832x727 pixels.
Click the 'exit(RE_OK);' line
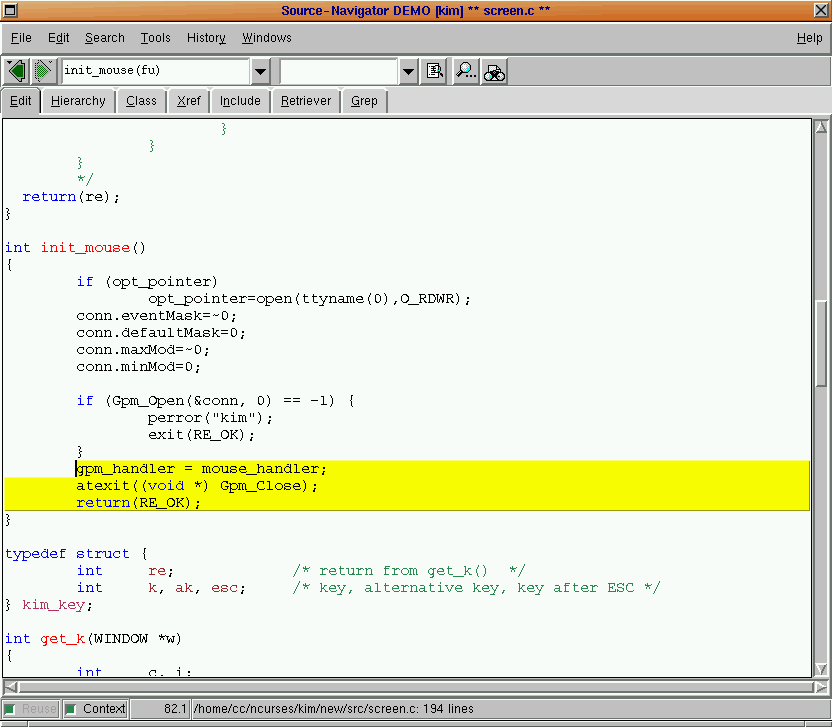[x=201, y=435]
